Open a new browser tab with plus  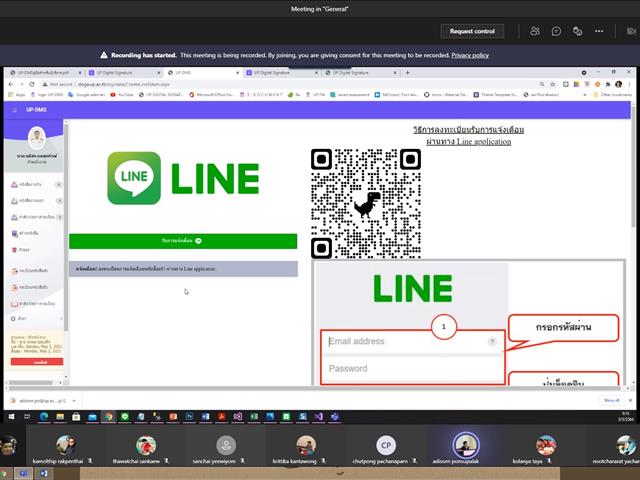coord(407,73)
